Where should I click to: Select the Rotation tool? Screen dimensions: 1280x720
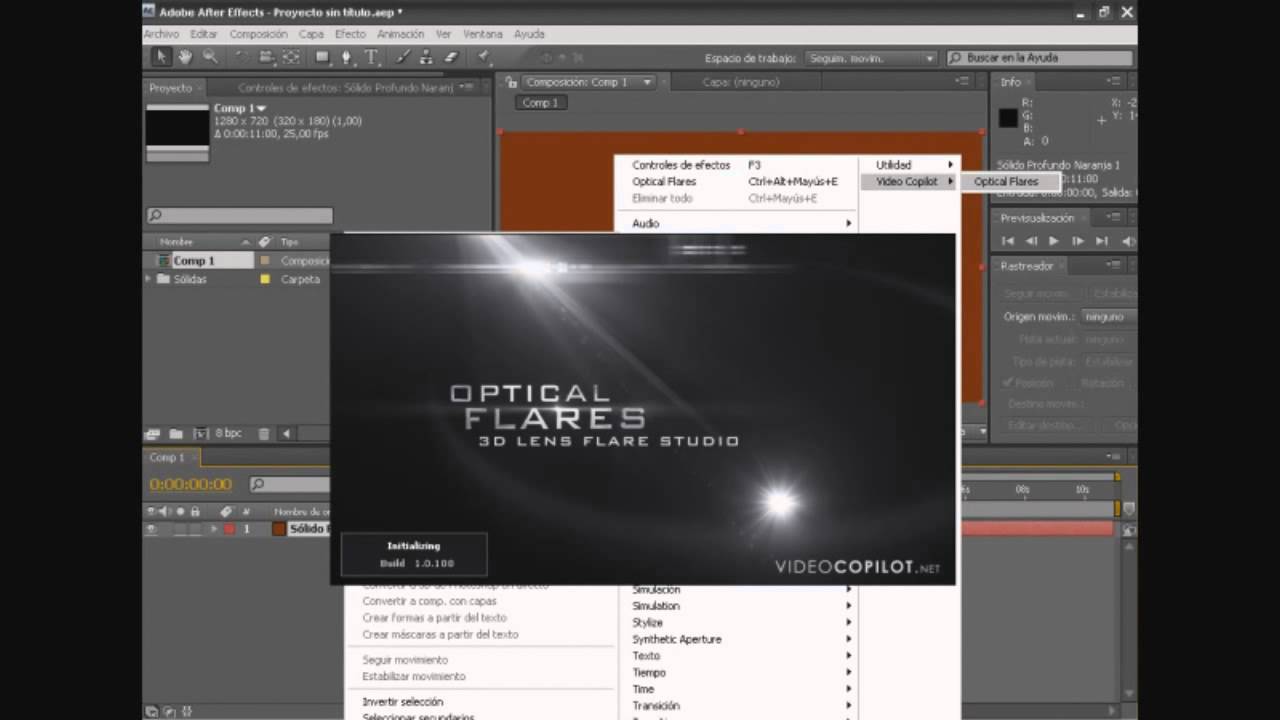pos(243,58)
